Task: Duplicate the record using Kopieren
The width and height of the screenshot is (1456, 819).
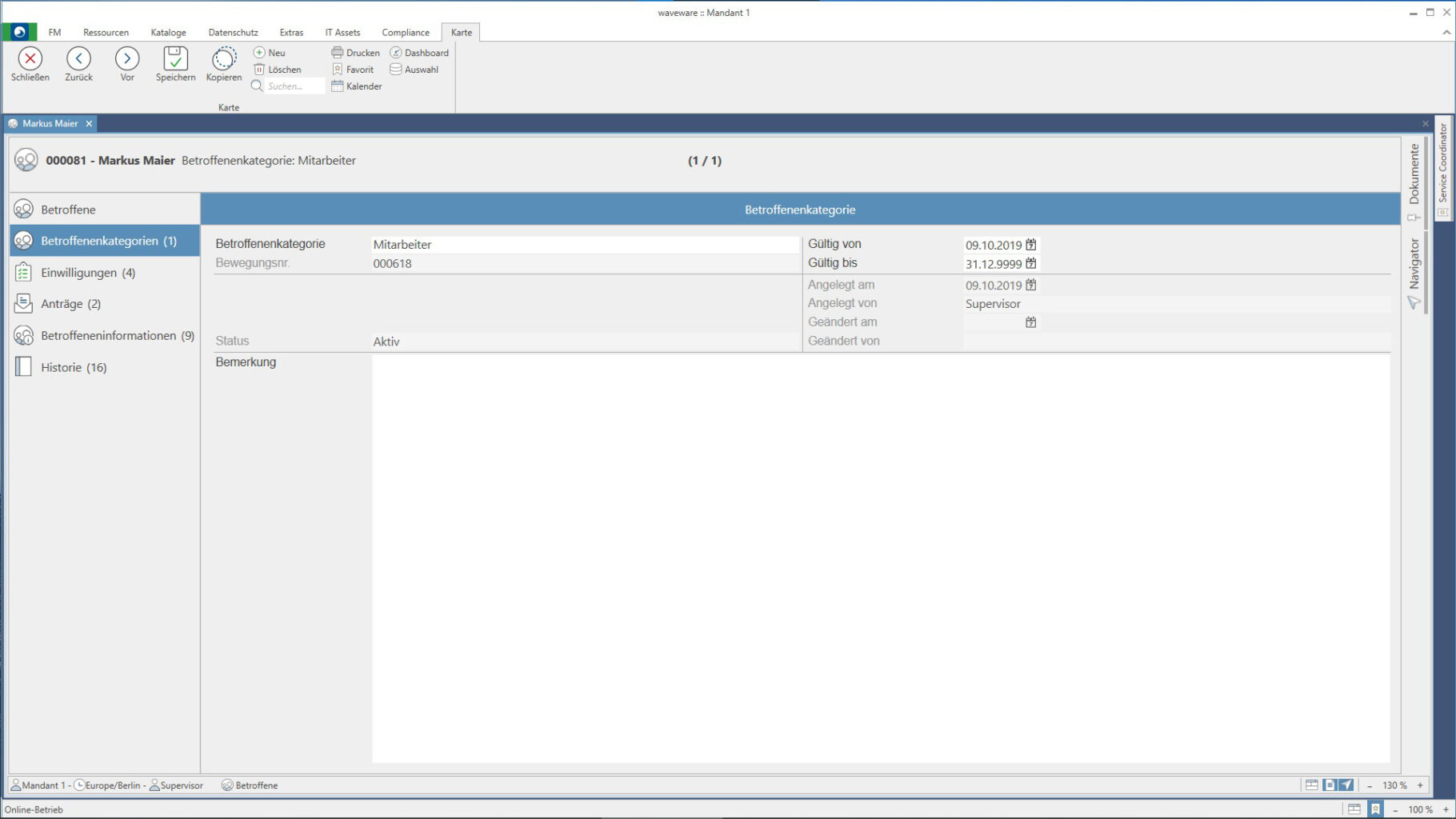Action: 224,59
